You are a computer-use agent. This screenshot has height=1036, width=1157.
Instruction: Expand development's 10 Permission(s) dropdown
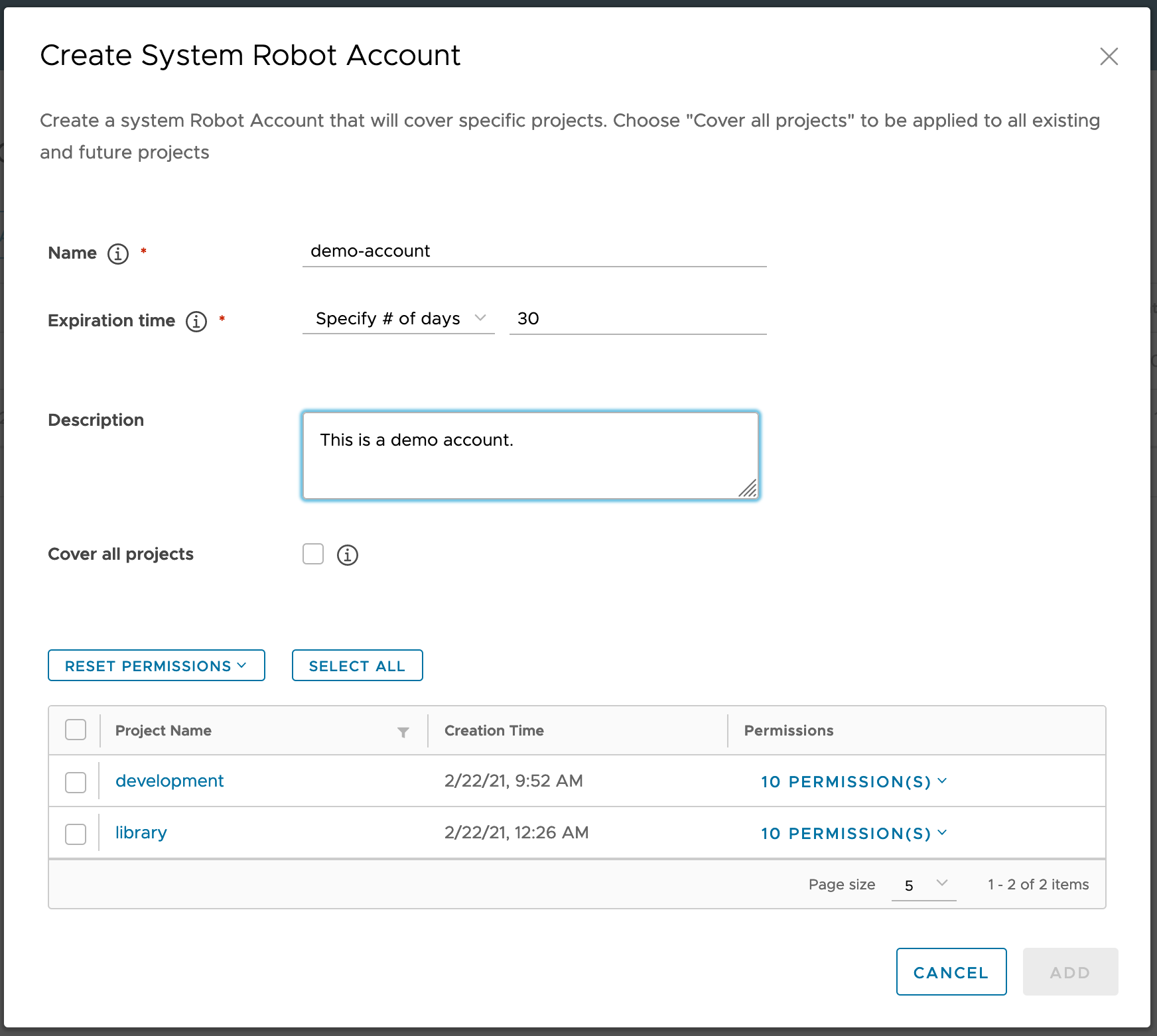[854, 782]
